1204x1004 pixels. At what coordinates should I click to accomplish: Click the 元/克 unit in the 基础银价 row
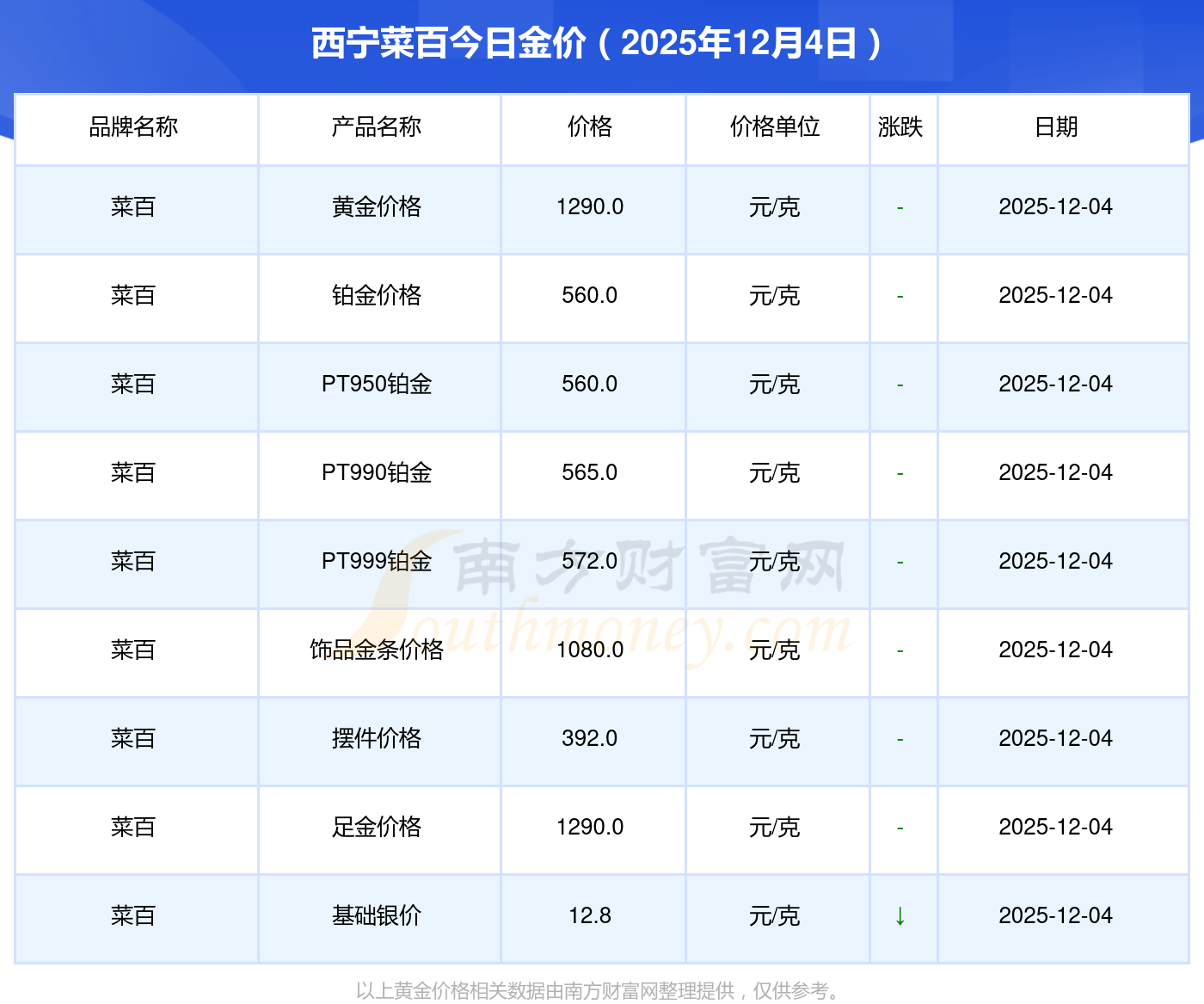pos(775,916)
